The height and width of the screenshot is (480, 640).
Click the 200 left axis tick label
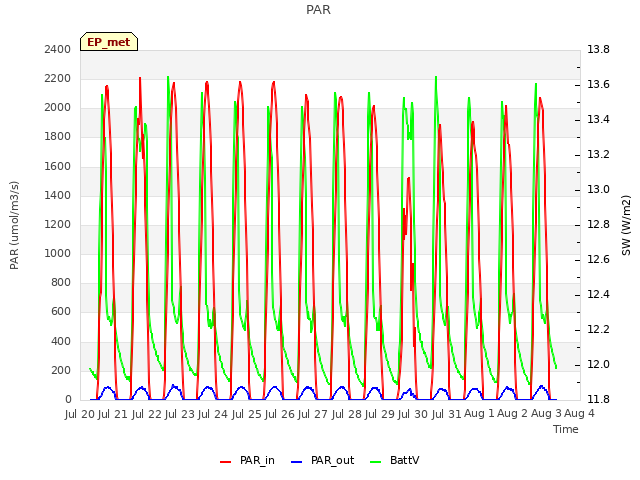pyautogui.click(x=61, y=371)
